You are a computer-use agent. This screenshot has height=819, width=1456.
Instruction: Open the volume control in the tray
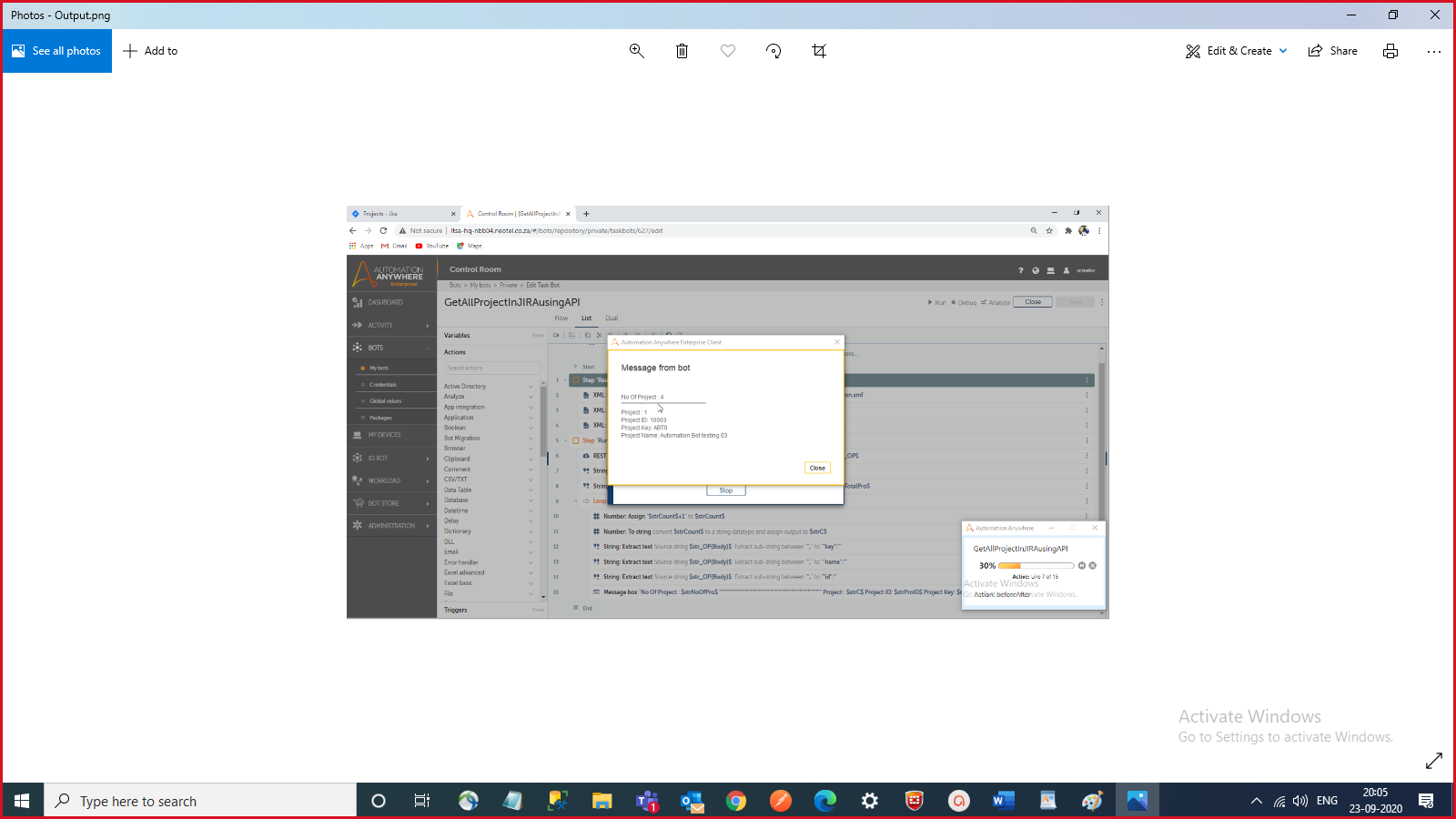[x=1300, y=801]
